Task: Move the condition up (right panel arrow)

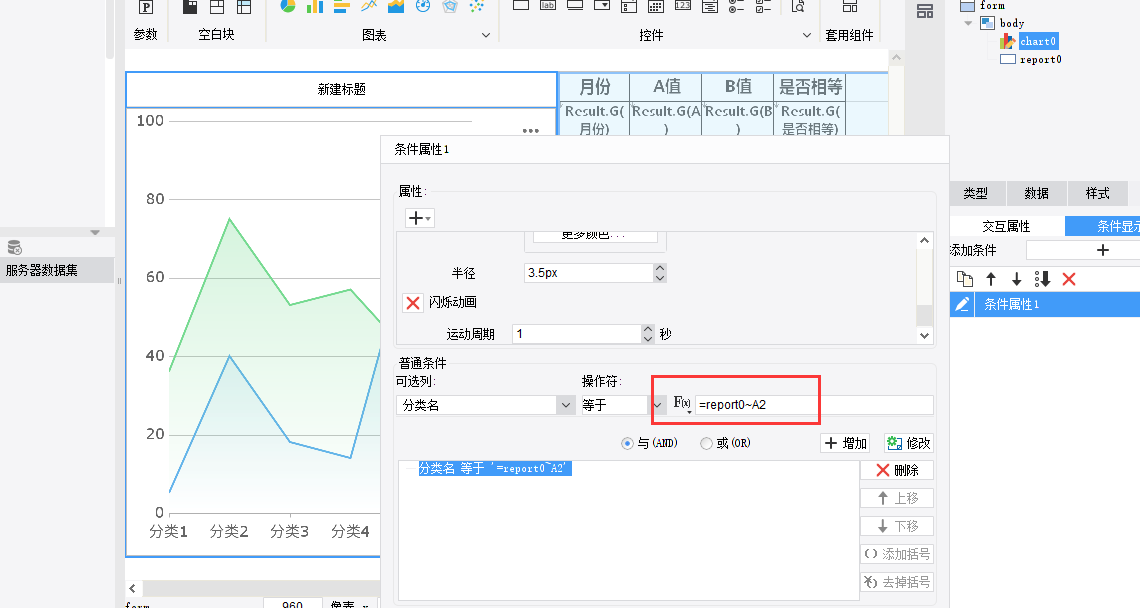Action: tap(991, 279)
